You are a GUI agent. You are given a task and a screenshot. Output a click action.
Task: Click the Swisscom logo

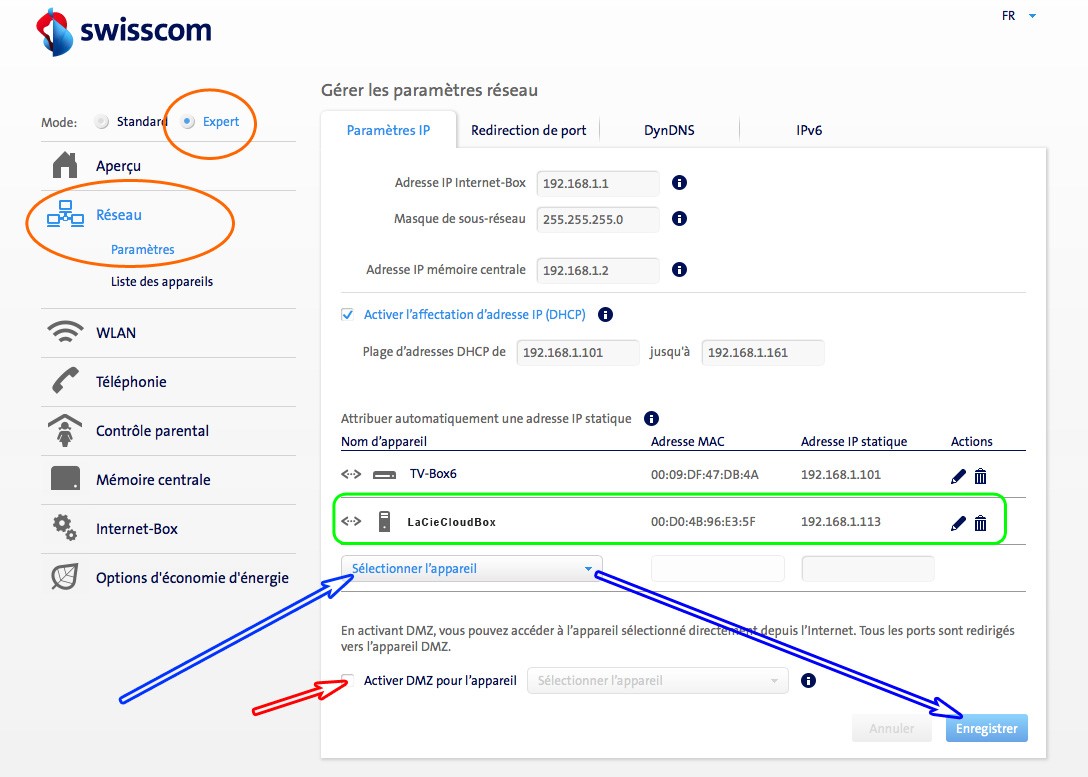(x=124, y=31)
